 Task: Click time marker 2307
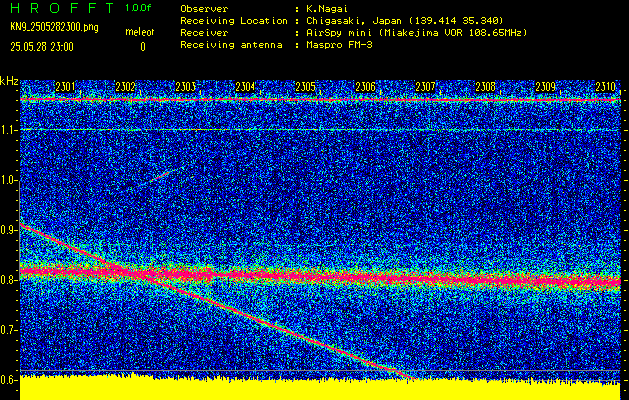425,86
